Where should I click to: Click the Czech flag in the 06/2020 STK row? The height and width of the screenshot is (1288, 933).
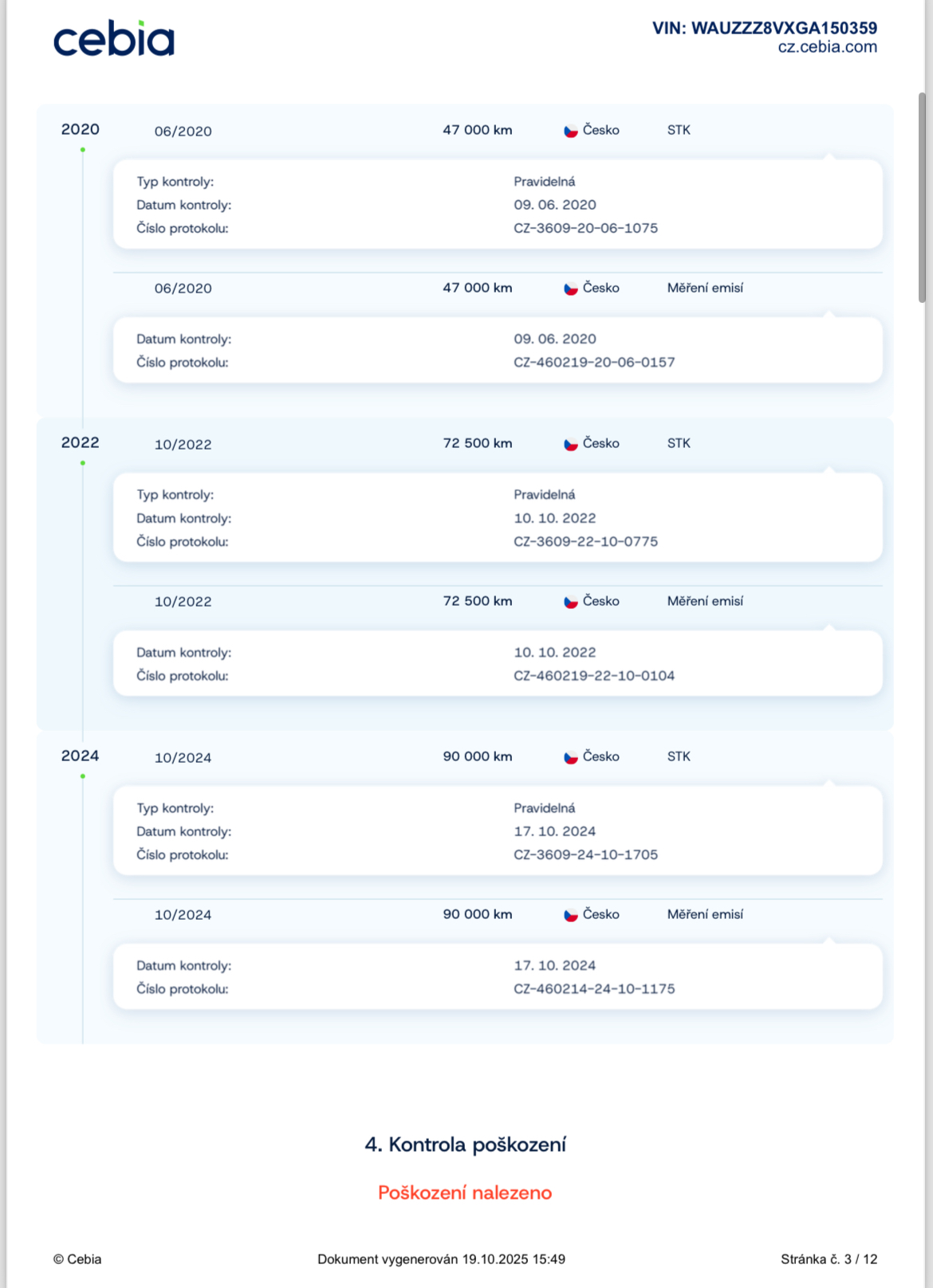point(571,131)
